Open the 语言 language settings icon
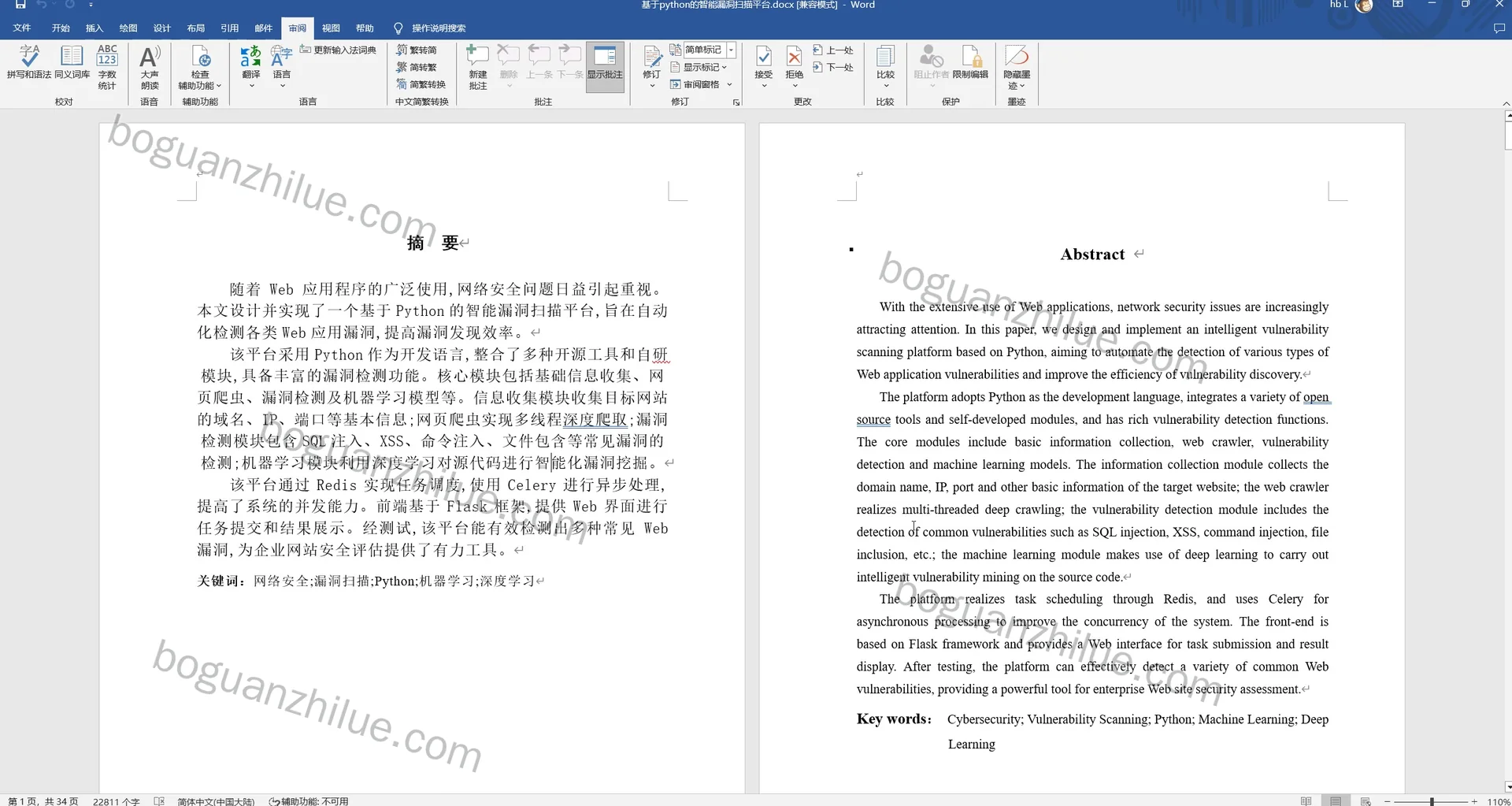The height and width of the screenshot is (806, 1512). (x=281, y=67)
